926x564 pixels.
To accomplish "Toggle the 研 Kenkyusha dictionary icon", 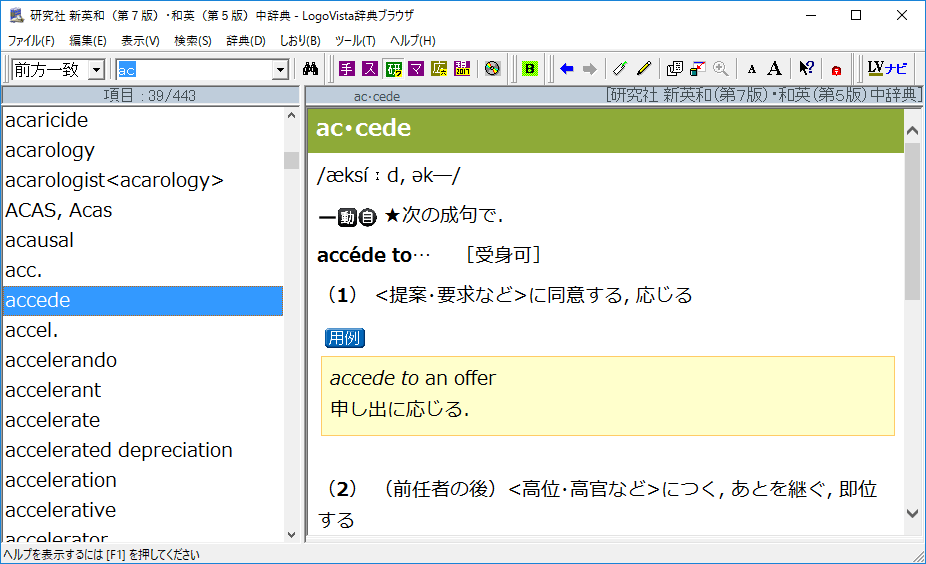I will point(393,69).
